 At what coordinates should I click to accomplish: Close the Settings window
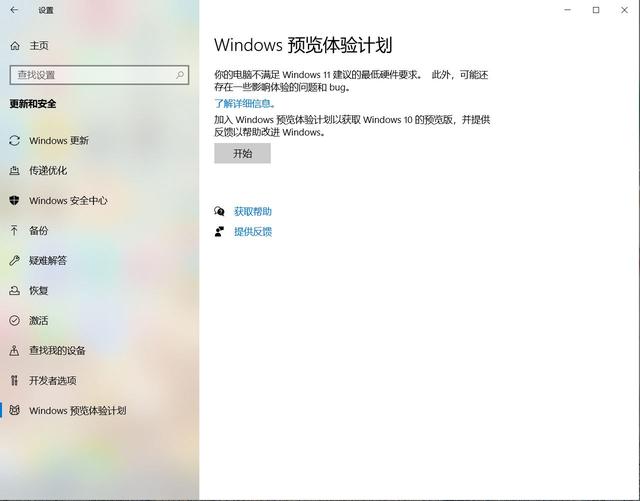coord(624,10)
